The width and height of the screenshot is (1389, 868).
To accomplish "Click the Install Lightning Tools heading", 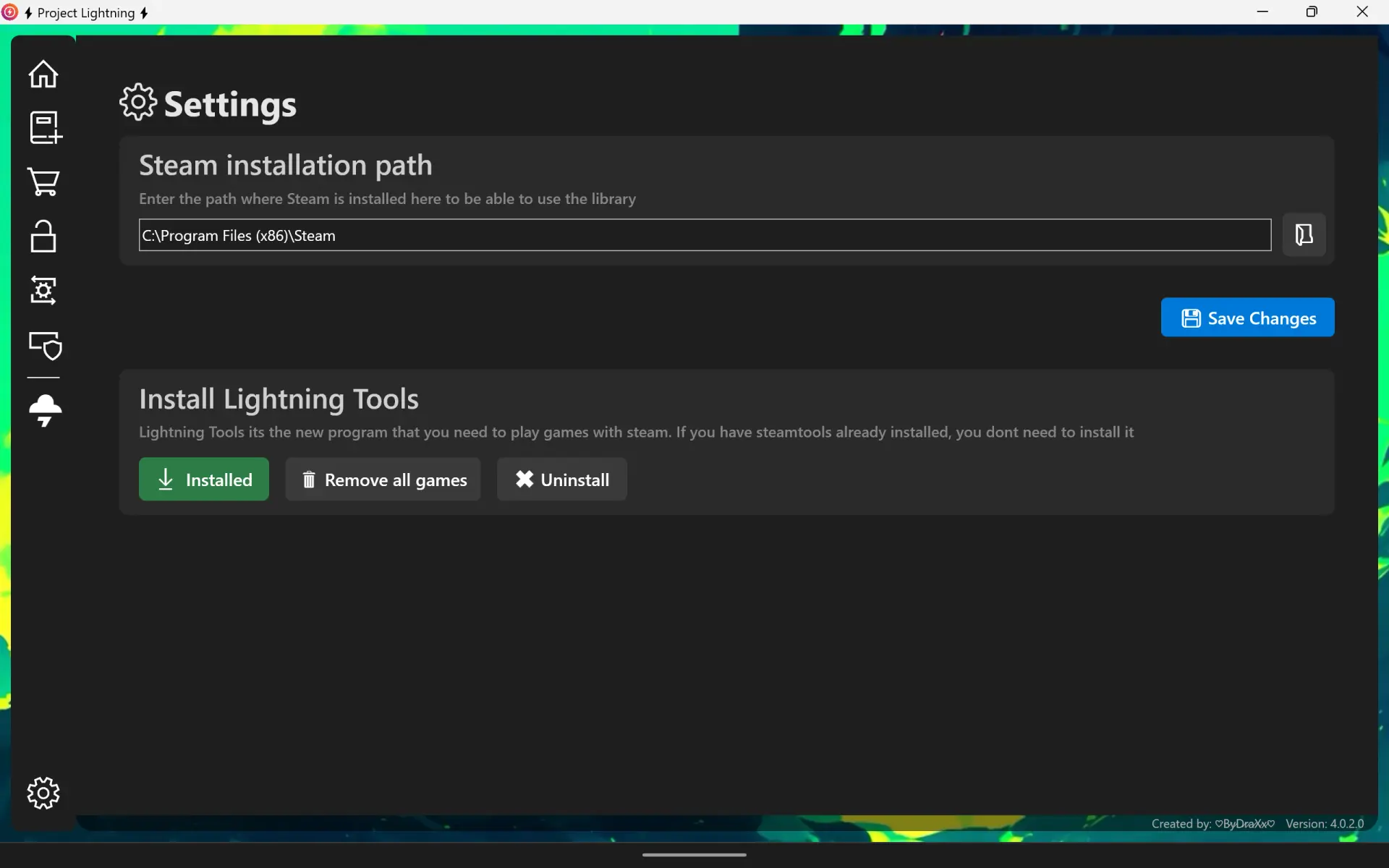I will point(279,399).
